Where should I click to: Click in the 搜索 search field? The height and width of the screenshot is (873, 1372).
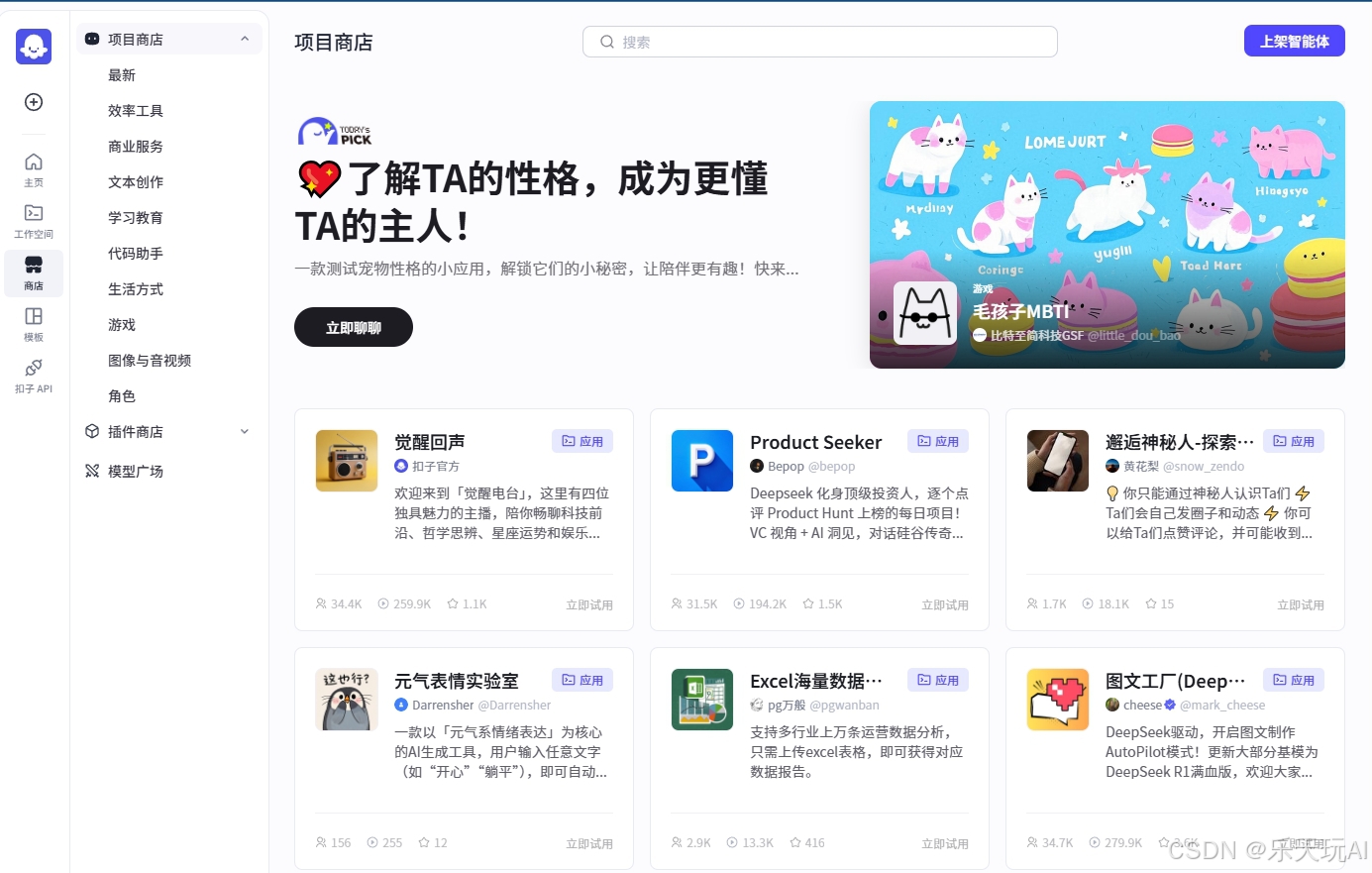pyautogui.click(x=820, y=42)
